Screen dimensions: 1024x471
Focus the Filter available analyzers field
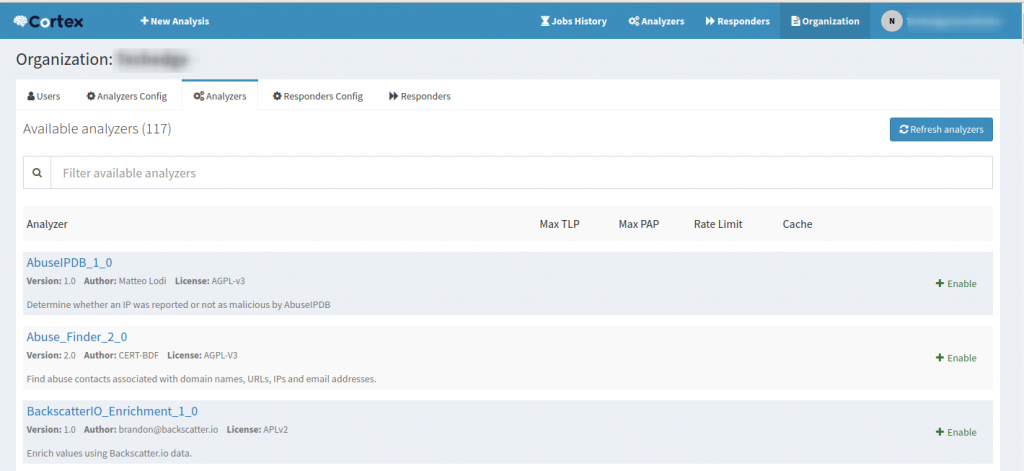(x=521, y=173)
